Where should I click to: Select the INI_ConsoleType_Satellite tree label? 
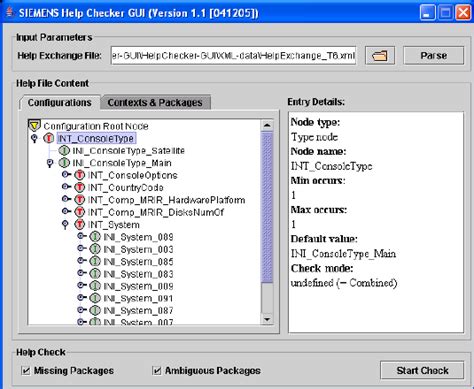tap(128, 151)
